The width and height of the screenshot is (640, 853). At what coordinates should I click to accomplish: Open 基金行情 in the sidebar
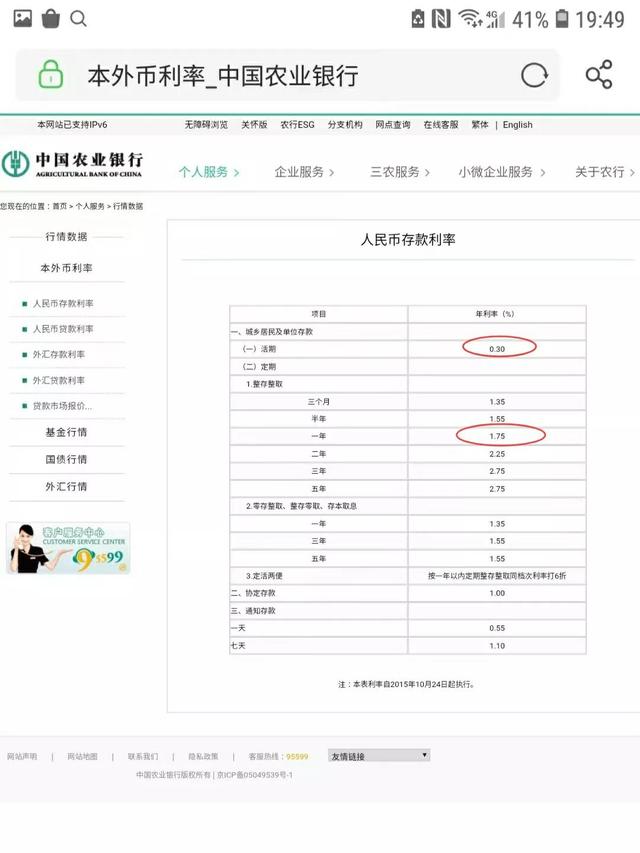pyautogui.click(x=66, y=432)
